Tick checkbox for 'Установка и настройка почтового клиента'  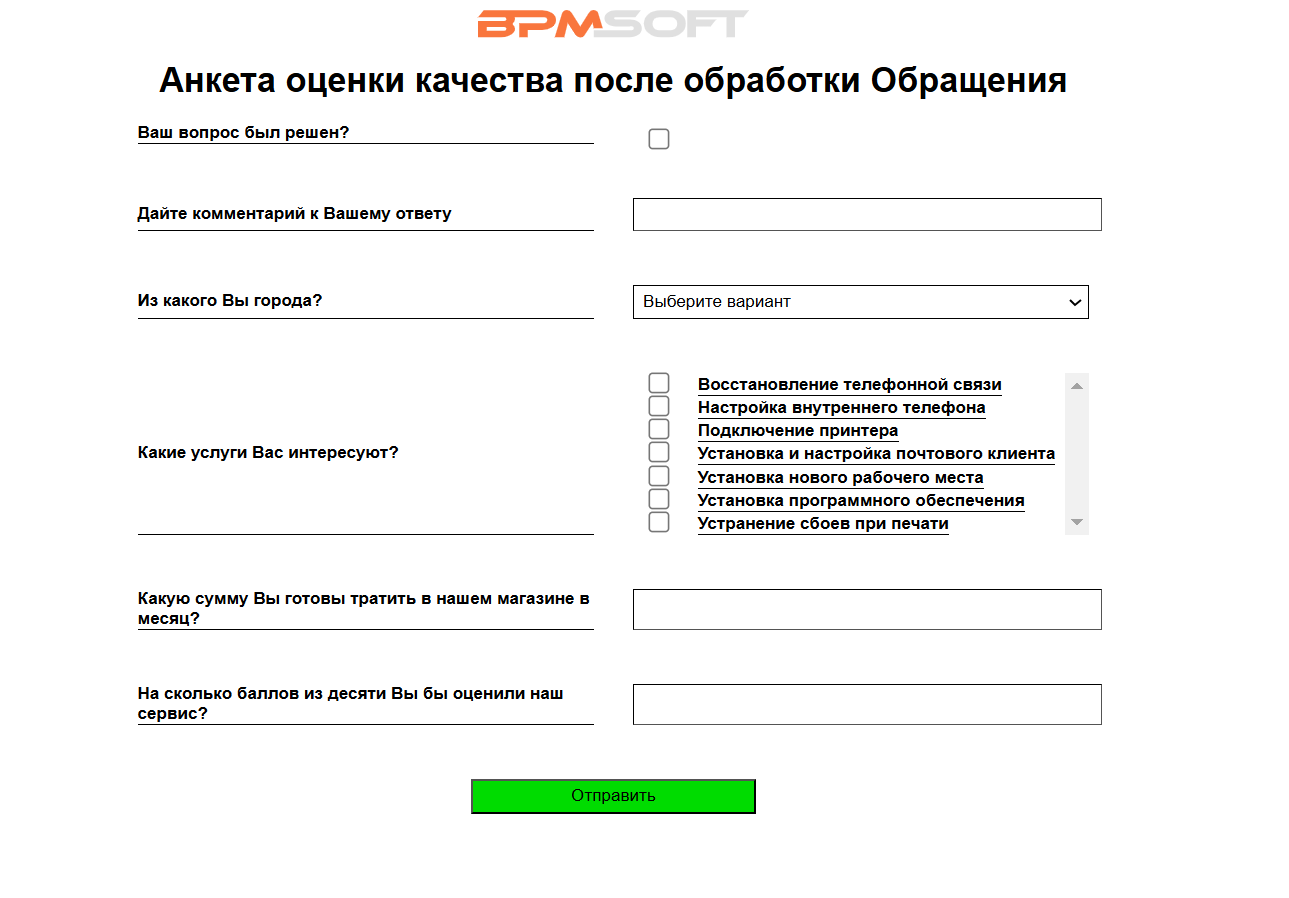(x=658, y=452)
